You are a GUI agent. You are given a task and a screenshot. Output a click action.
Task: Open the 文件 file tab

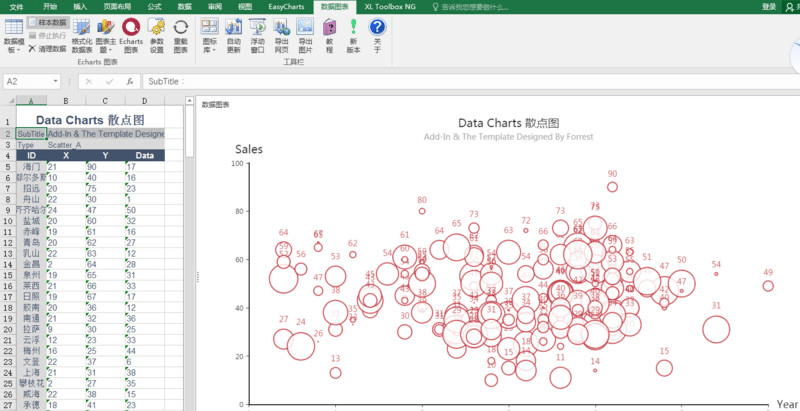(x=16, y=7)
